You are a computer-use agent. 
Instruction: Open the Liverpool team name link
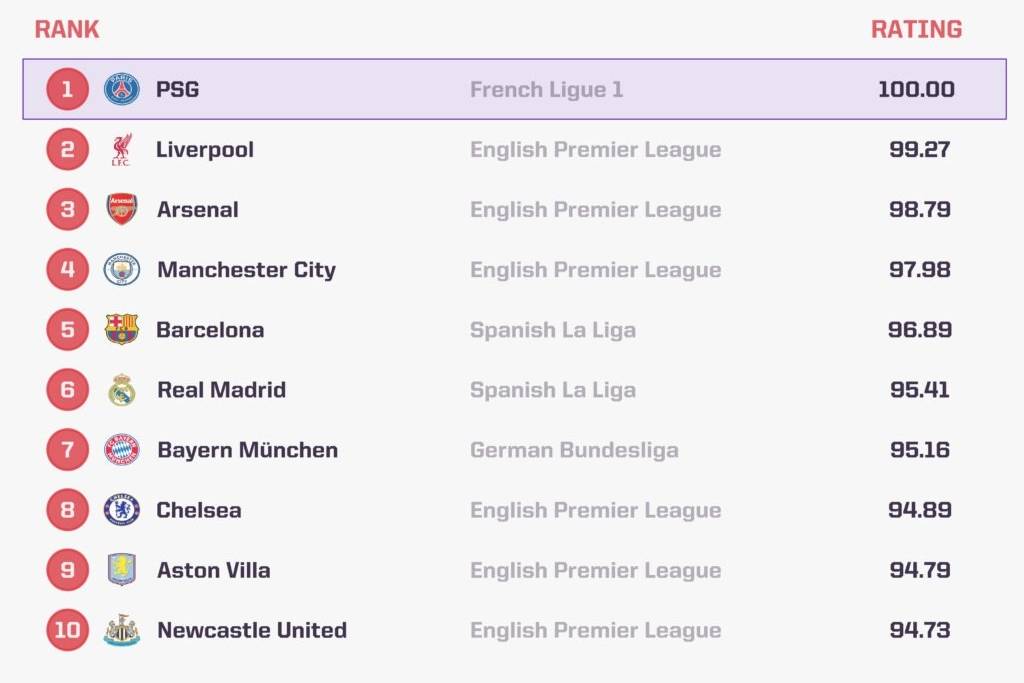point(205,150)
